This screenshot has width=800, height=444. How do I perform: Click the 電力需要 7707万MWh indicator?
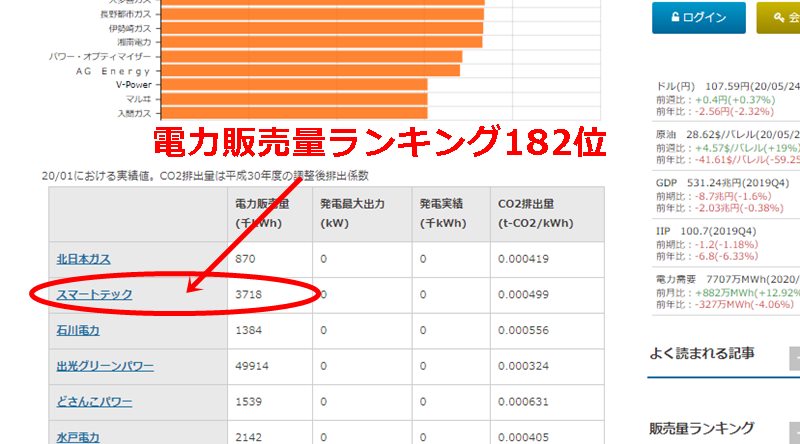[728, 280]
